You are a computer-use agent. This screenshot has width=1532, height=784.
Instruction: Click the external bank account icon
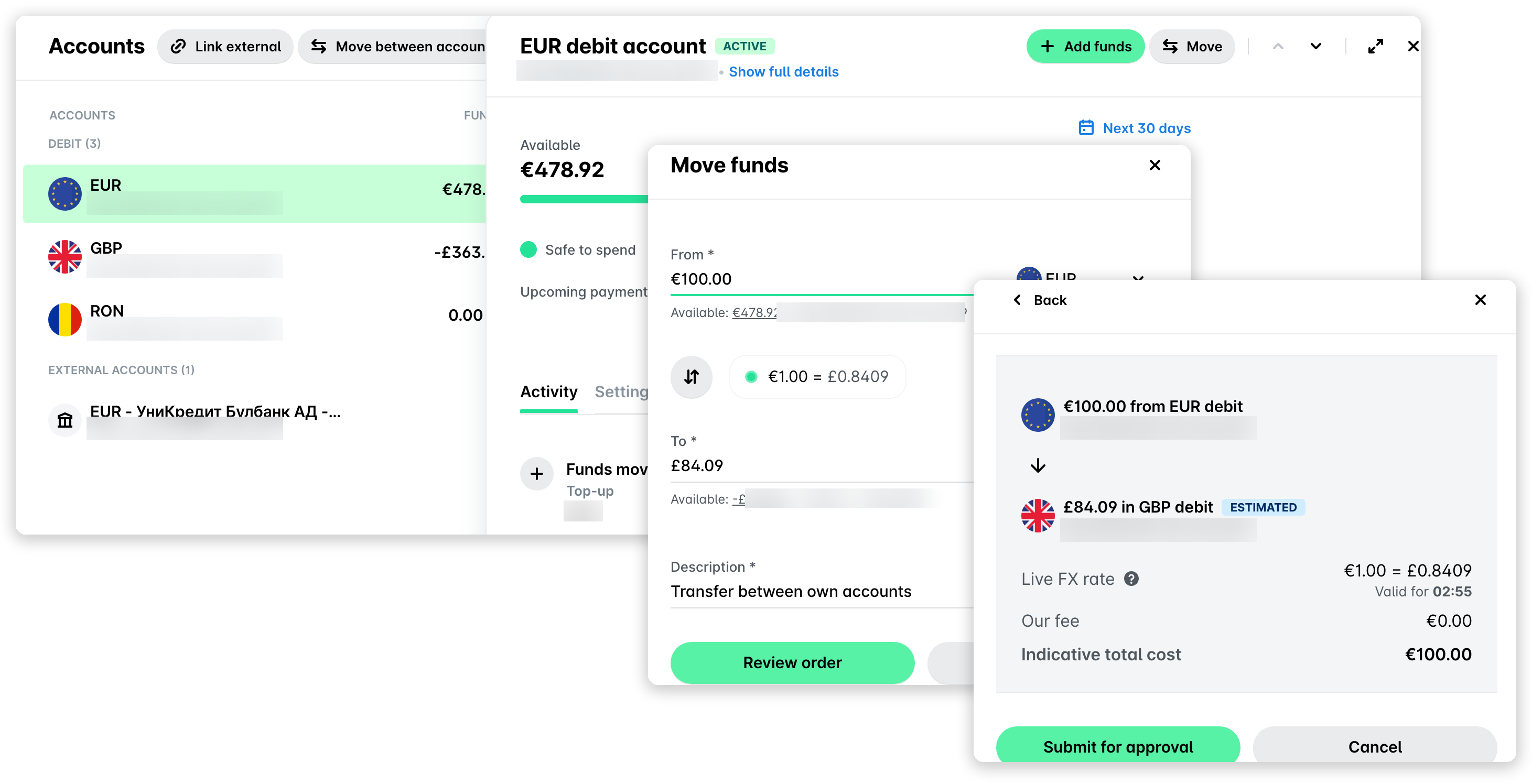point(65,420)
